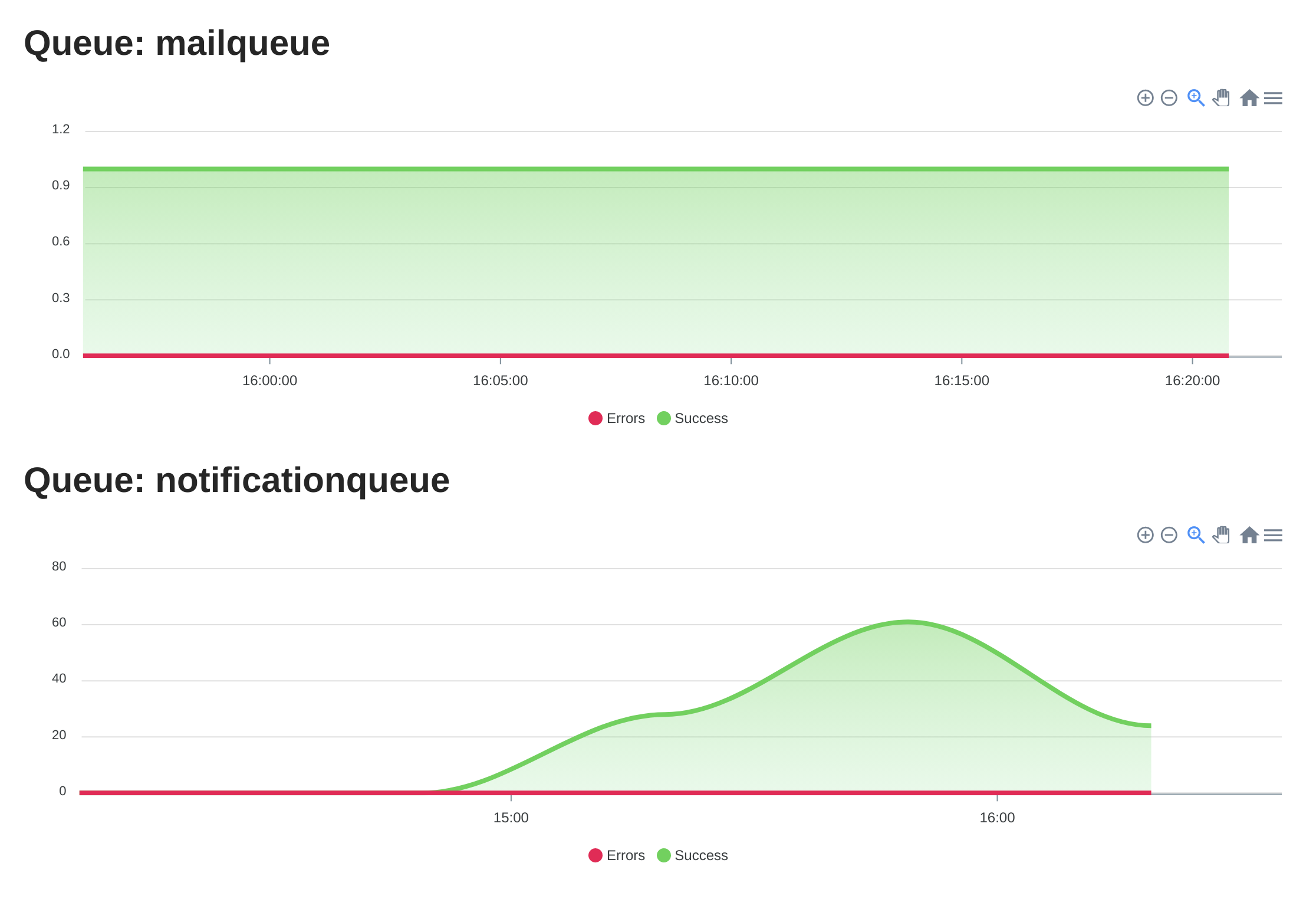
Task: Click zoom in icon on mailqueue chart
Action: click(x=1145, y=98)
